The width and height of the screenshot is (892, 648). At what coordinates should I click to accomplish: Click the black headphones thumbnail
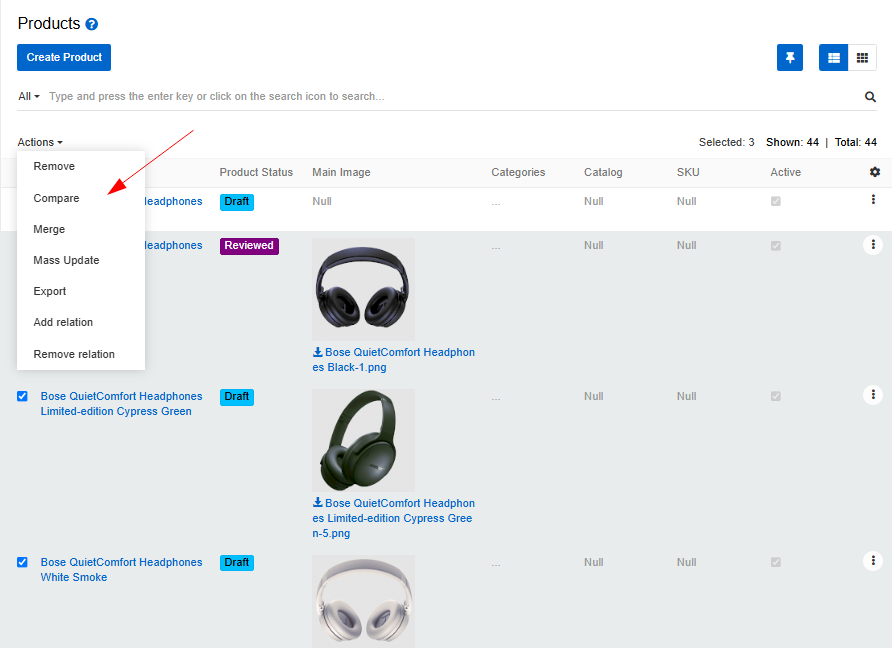(364, 290)
